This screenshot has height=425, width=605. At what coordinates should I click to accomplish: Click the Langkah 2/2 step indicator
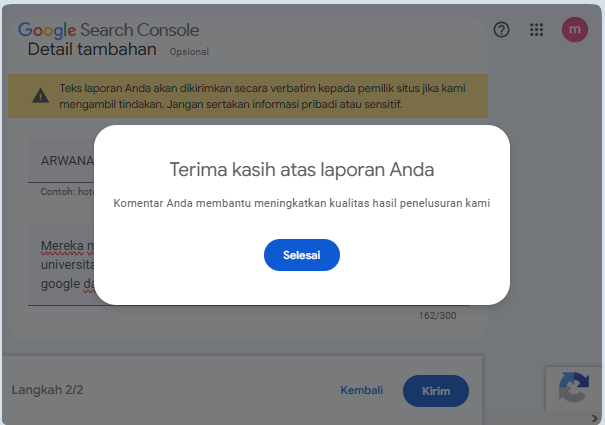coord(47,390)
